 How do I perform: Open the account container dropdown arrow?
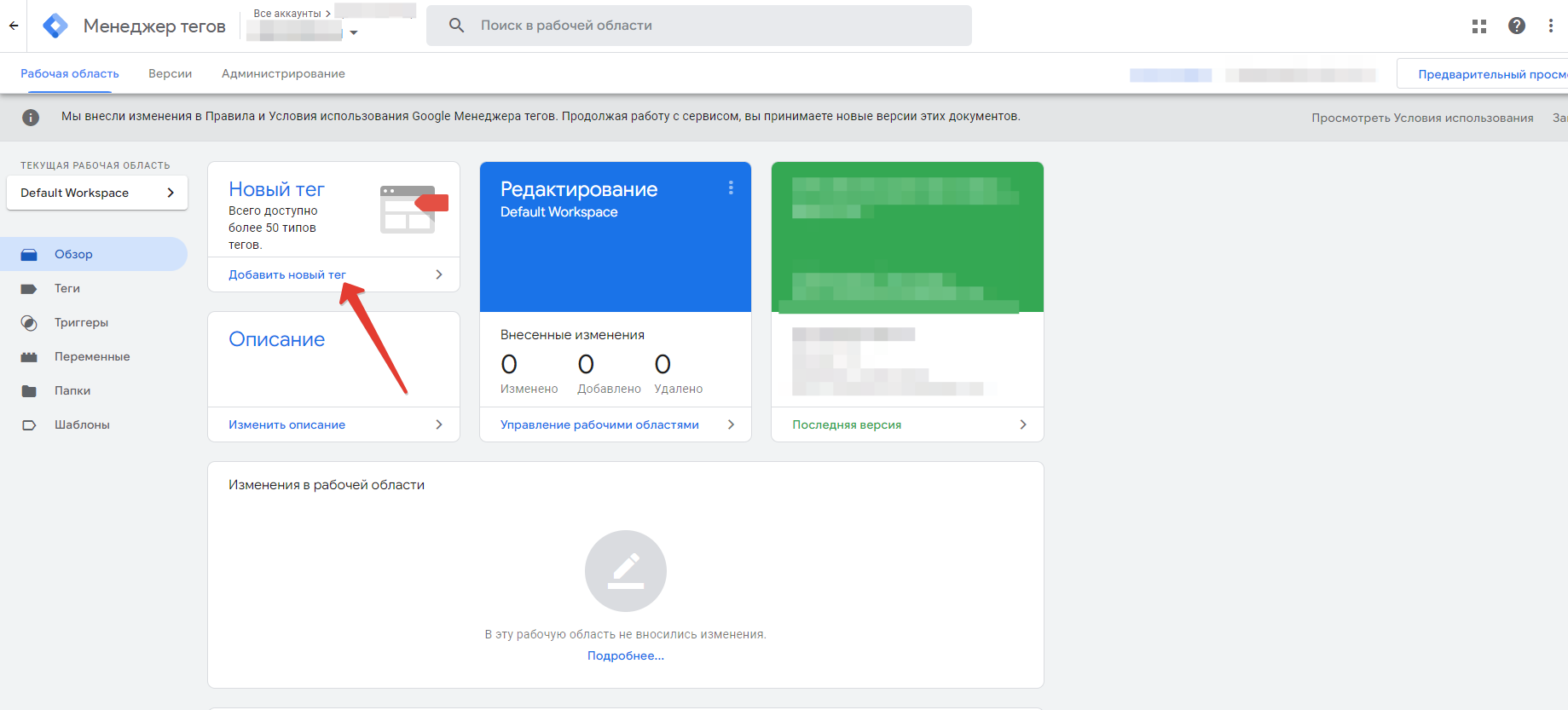click(x=354, y=32)
